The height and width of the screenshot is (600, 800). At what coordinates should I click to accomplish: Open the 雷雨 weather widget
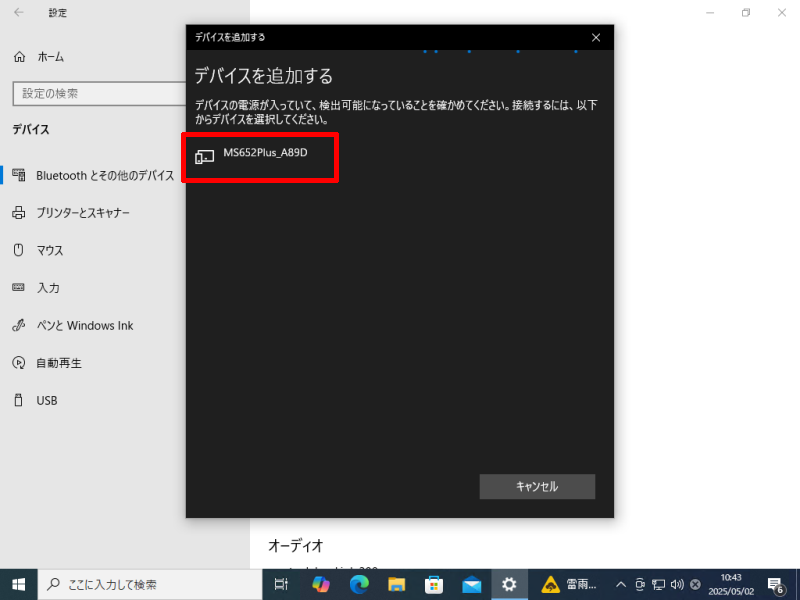569,585
